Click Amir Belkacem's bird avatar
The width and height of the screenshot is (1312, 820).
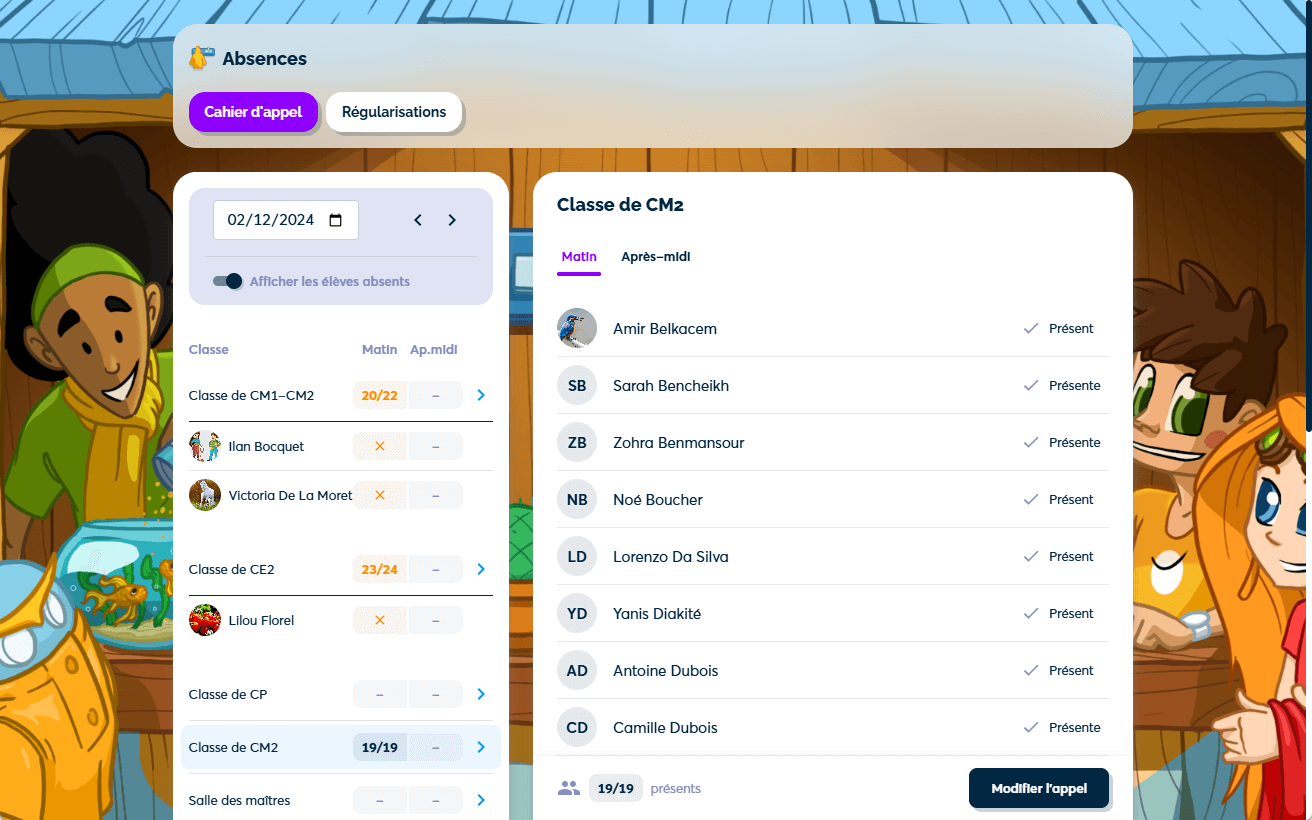577,328
